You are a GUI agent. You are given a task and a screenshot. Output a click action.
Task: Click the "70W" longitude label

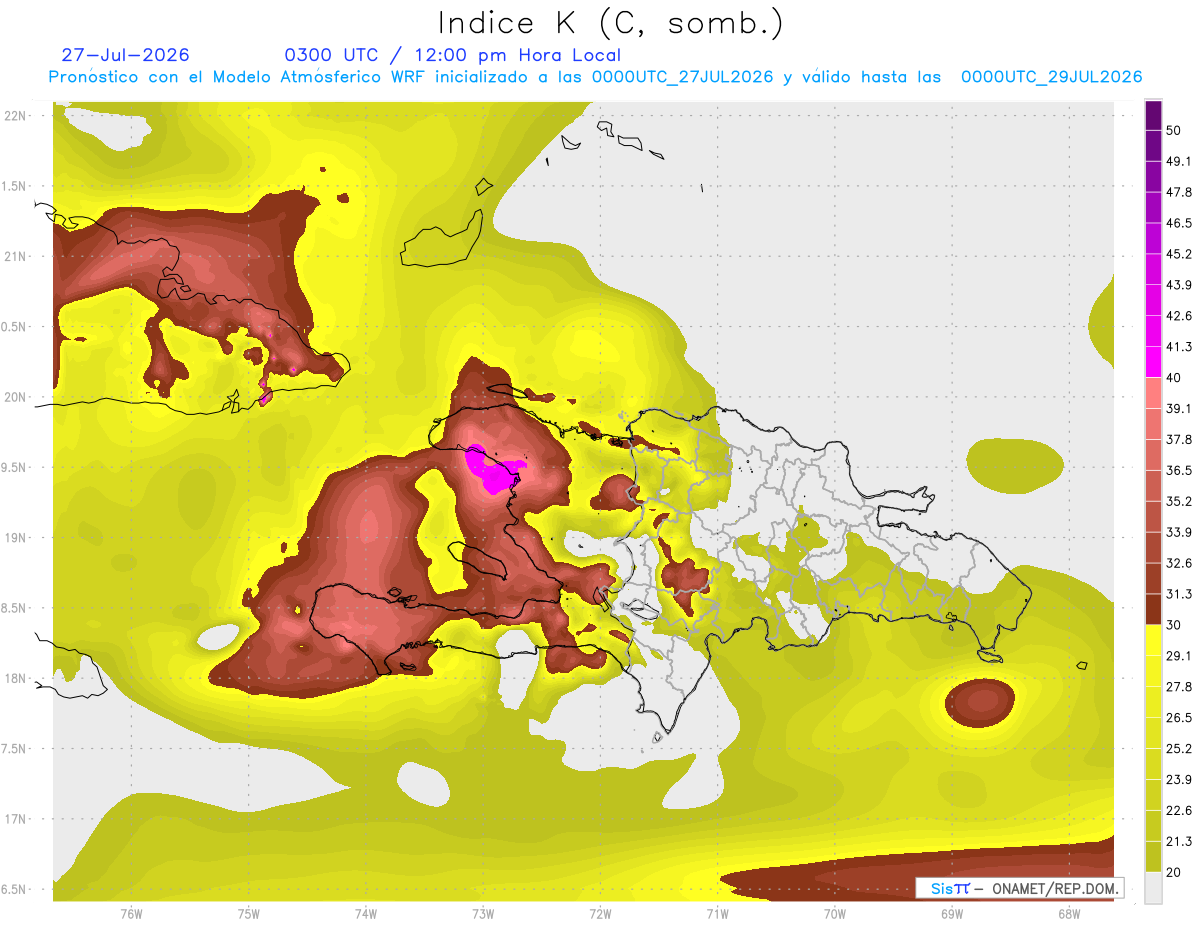click(x=834, y=913)
